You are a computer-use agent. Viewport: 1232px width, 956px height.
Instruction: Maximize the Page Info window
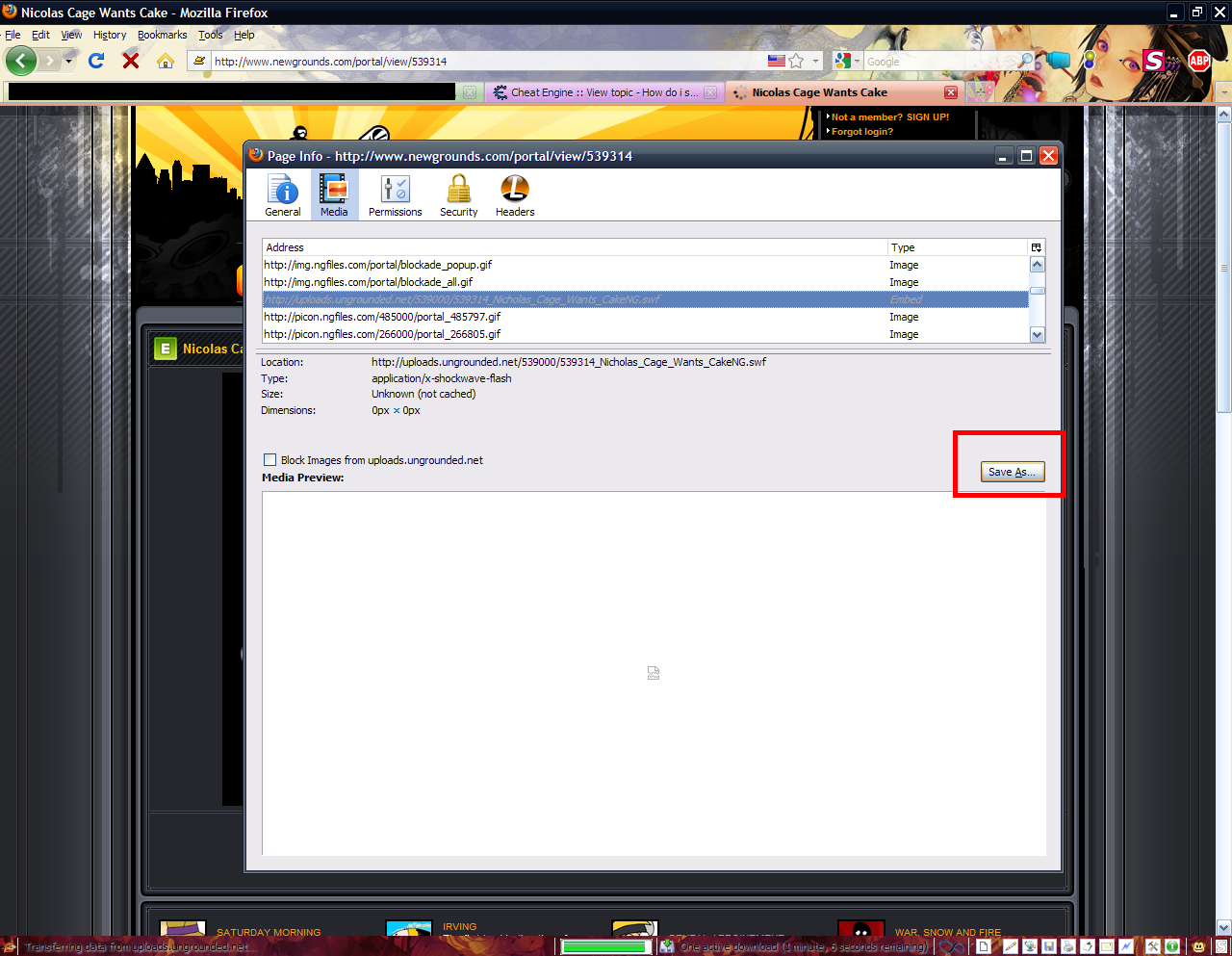pyautogui.click(x=1026, y=156)
